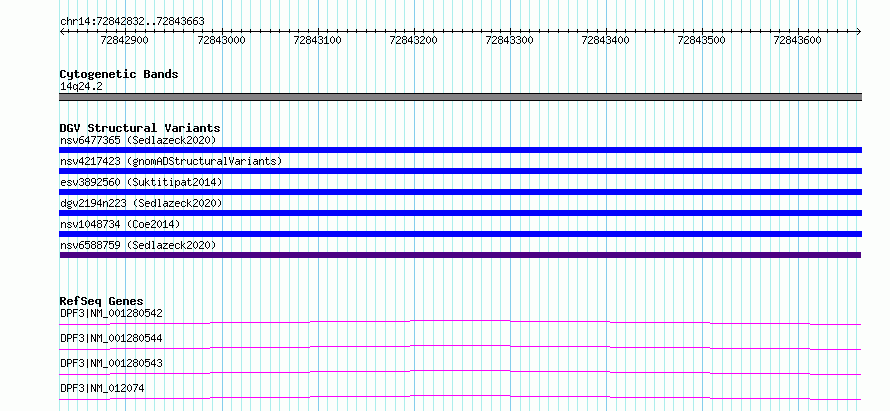Open transcript DPF3|NM_001280542 label
890x411 pixels.
[111, 313]
